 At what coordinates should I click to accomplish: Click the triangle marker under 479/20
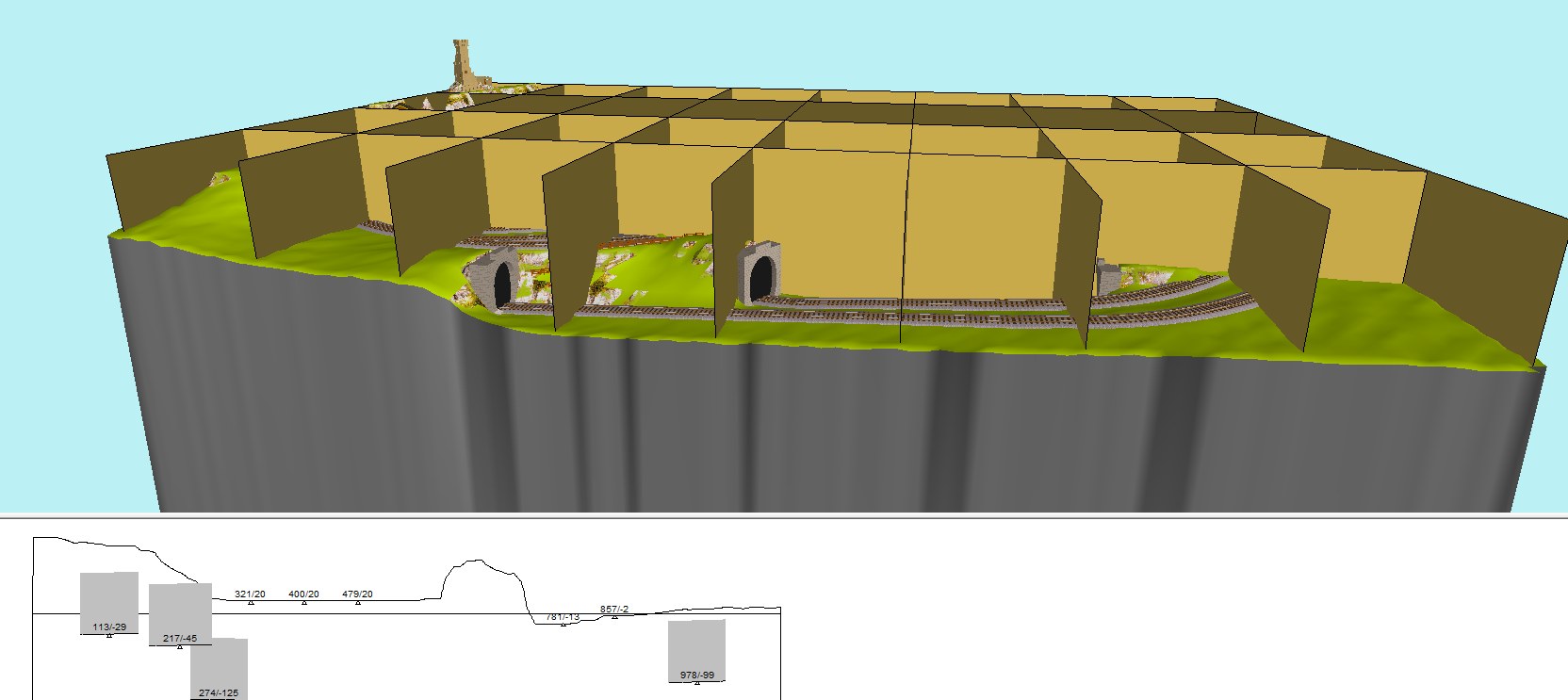tap(357, 603)
